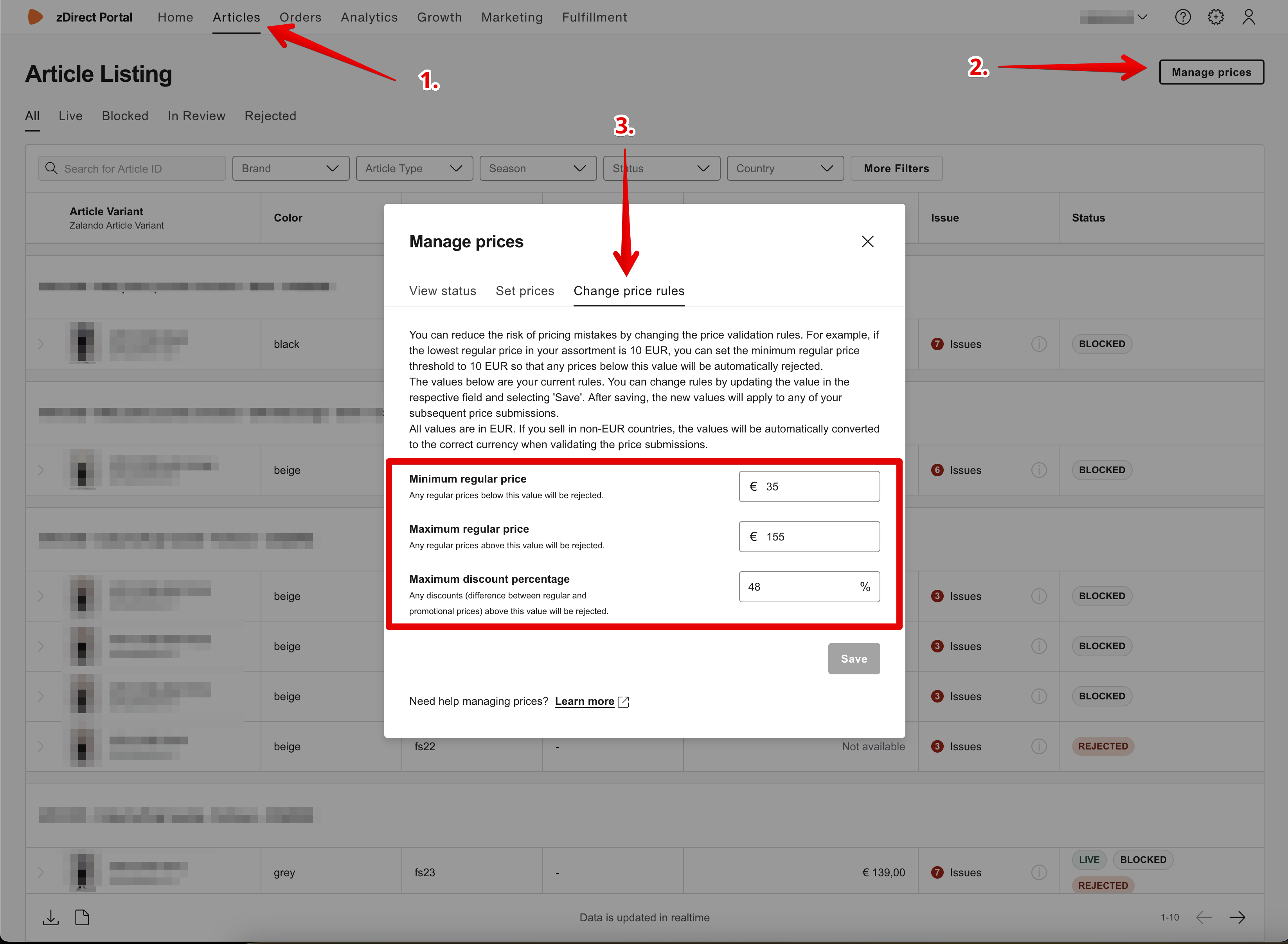Click the Maximum discount percentage field

click(x=809, y=587)
